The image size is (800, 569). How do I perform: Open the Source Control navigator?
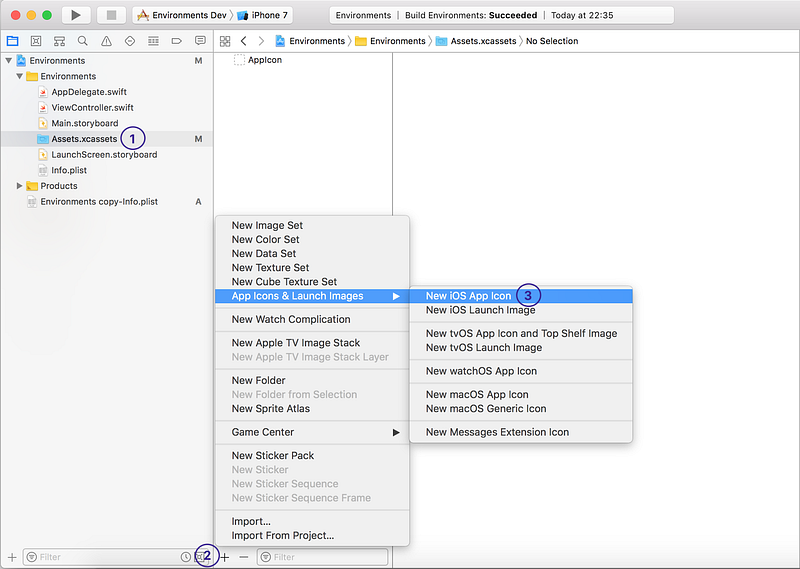click(36, 41)
